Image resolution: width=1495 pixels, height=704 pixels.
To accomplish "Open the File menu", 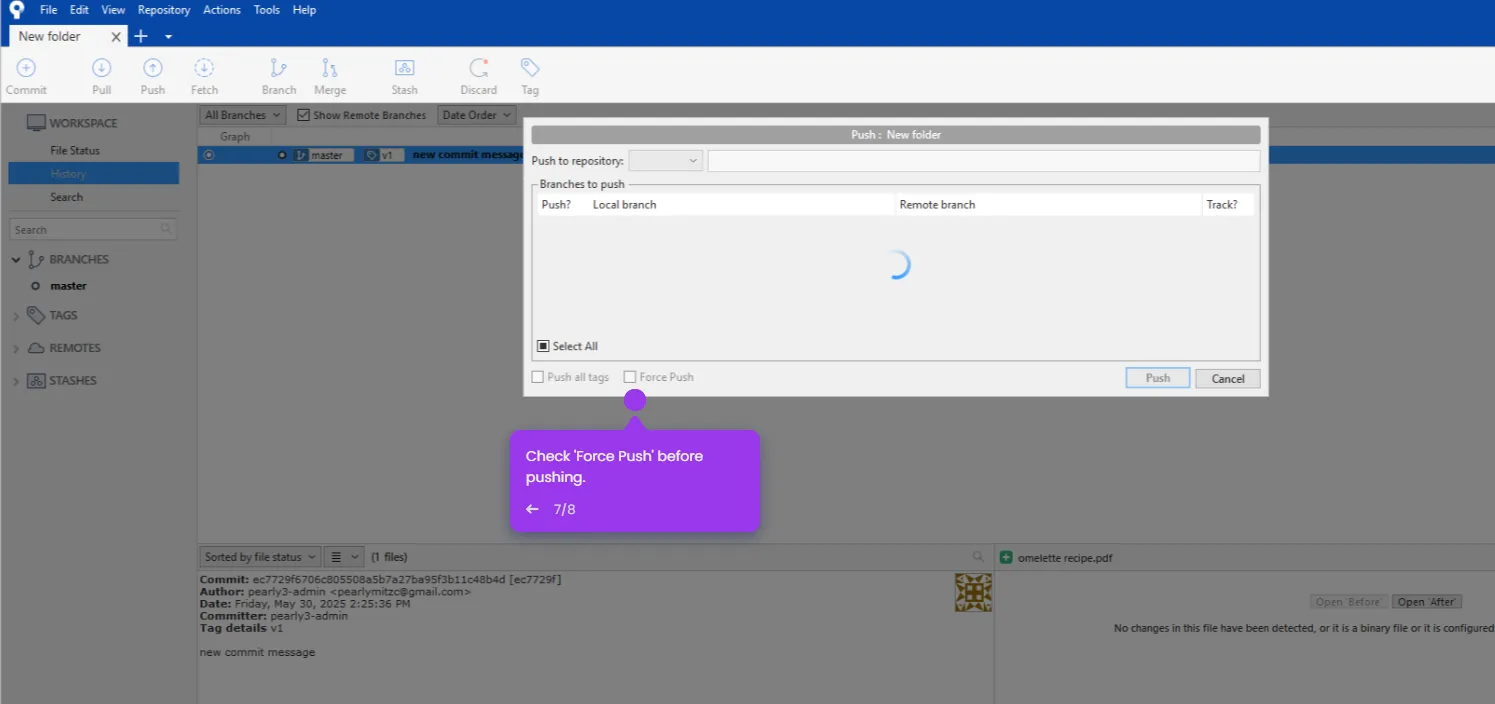I will tap(48, 10).
